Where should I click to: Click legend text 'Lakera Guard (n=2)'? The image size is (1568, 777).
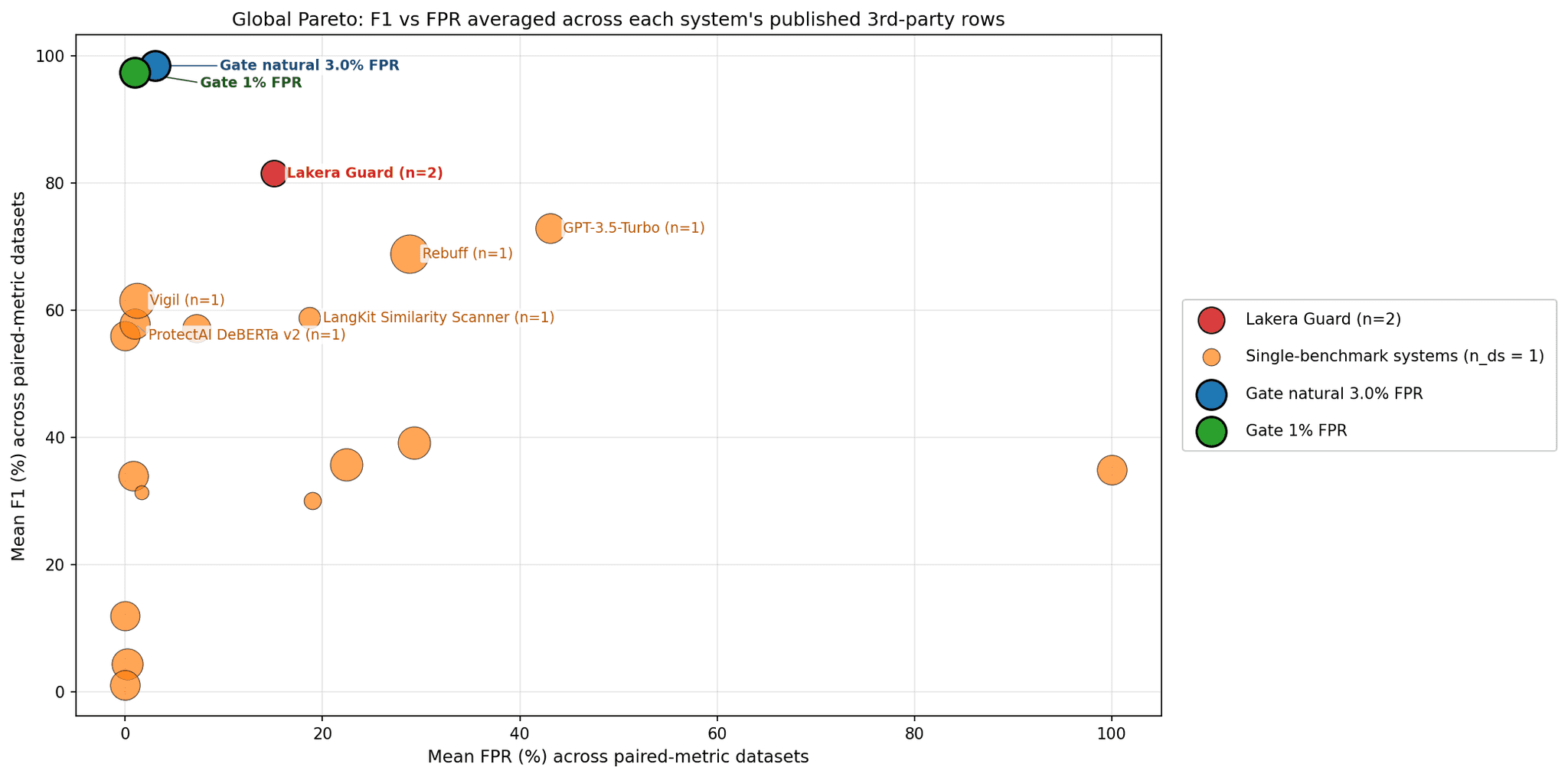(1323, 320)
